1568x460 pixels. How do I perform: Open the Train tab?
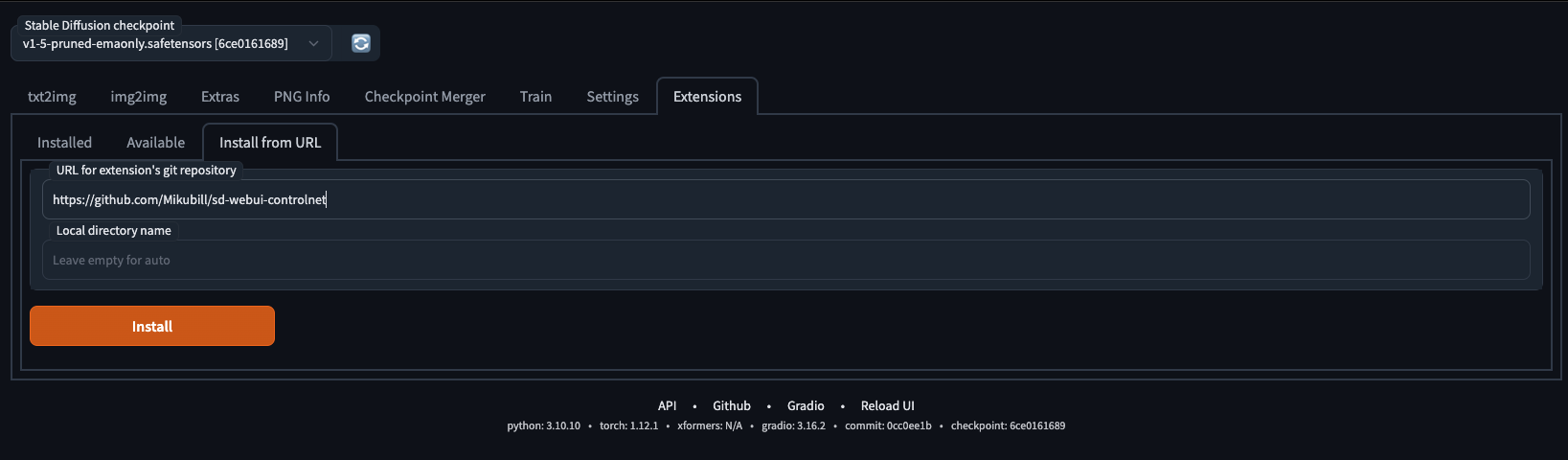pyautogui.click(x=535, y=97)
